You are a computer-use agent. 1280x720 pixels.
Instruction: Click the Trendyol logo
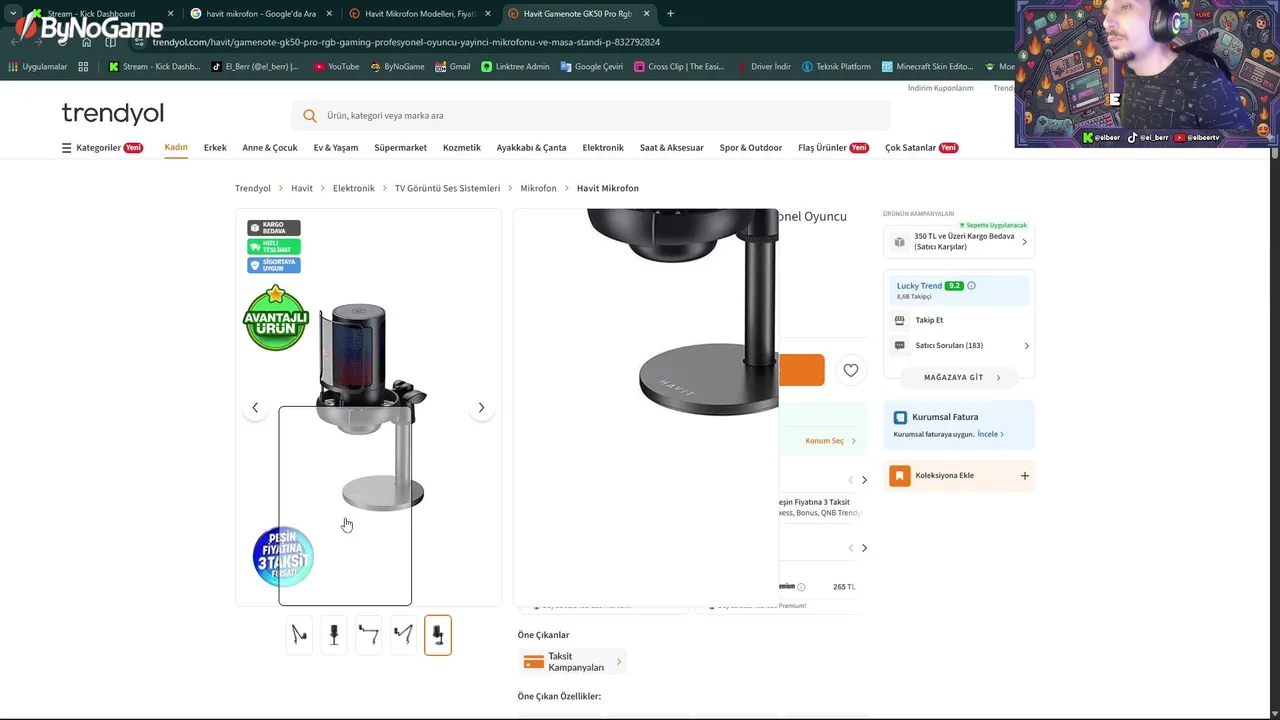[112, 113]
